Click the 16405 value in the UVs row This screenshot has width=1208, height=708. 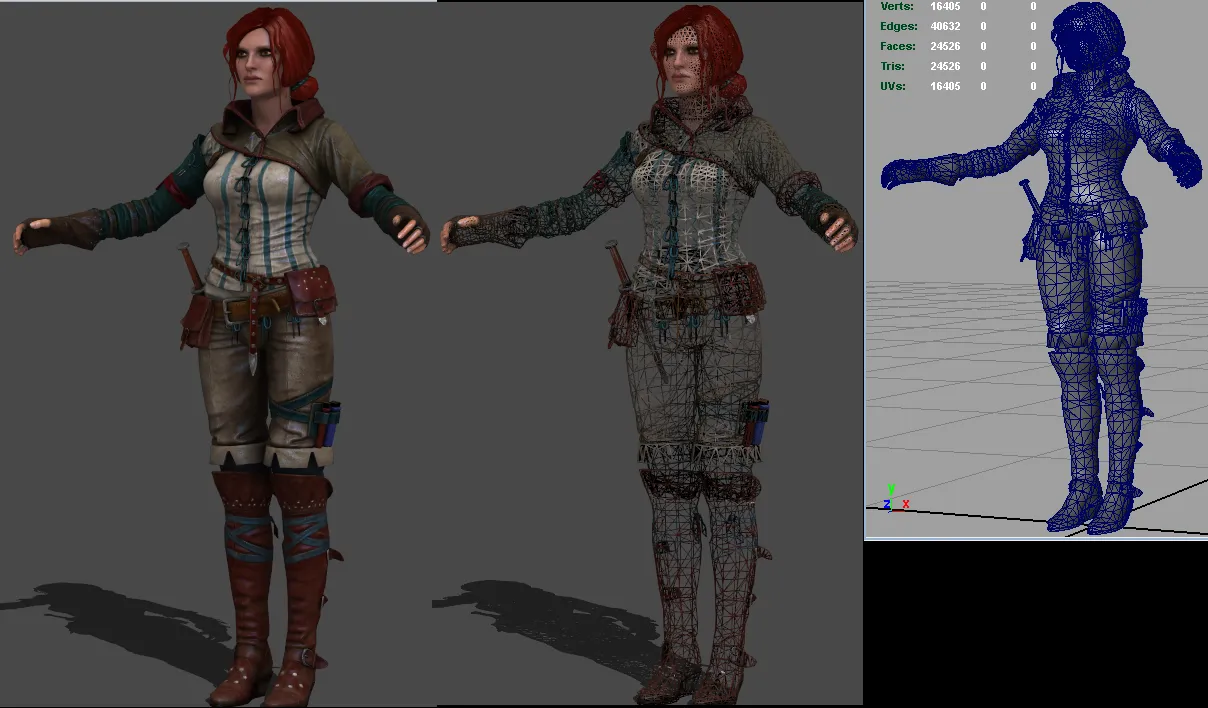(x=945, y=87)
